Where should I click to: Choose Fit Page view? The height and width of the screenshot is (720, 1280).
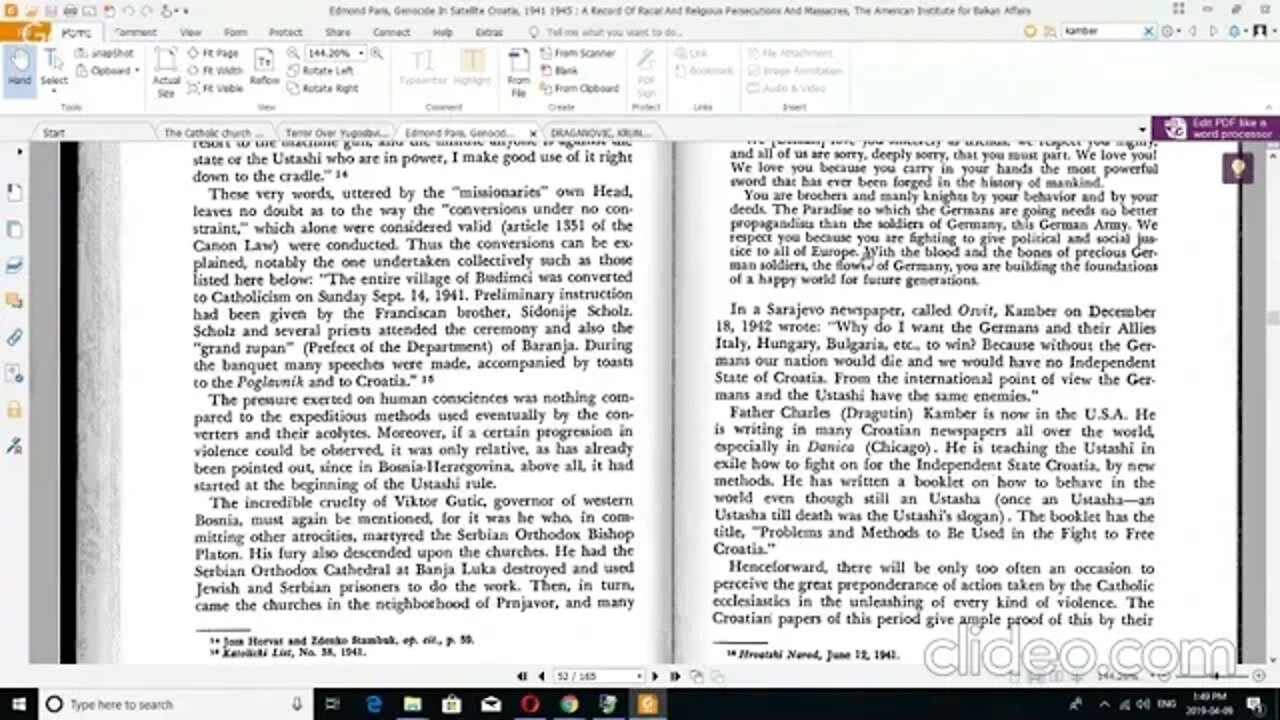pyautogui.click(x=214, y=53)
